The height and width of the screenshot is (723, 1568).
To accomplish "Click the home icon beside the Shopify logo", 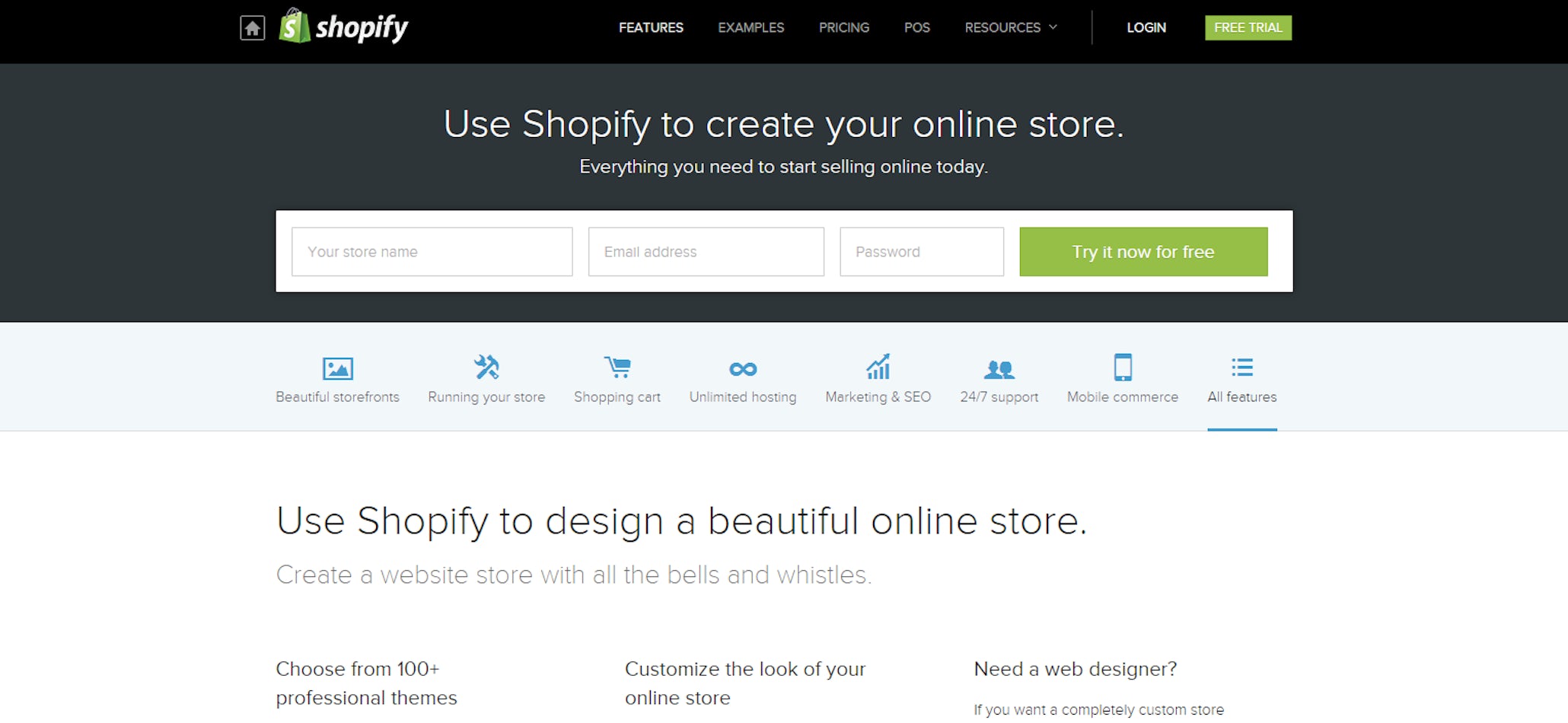I will (x=253, y=28).
